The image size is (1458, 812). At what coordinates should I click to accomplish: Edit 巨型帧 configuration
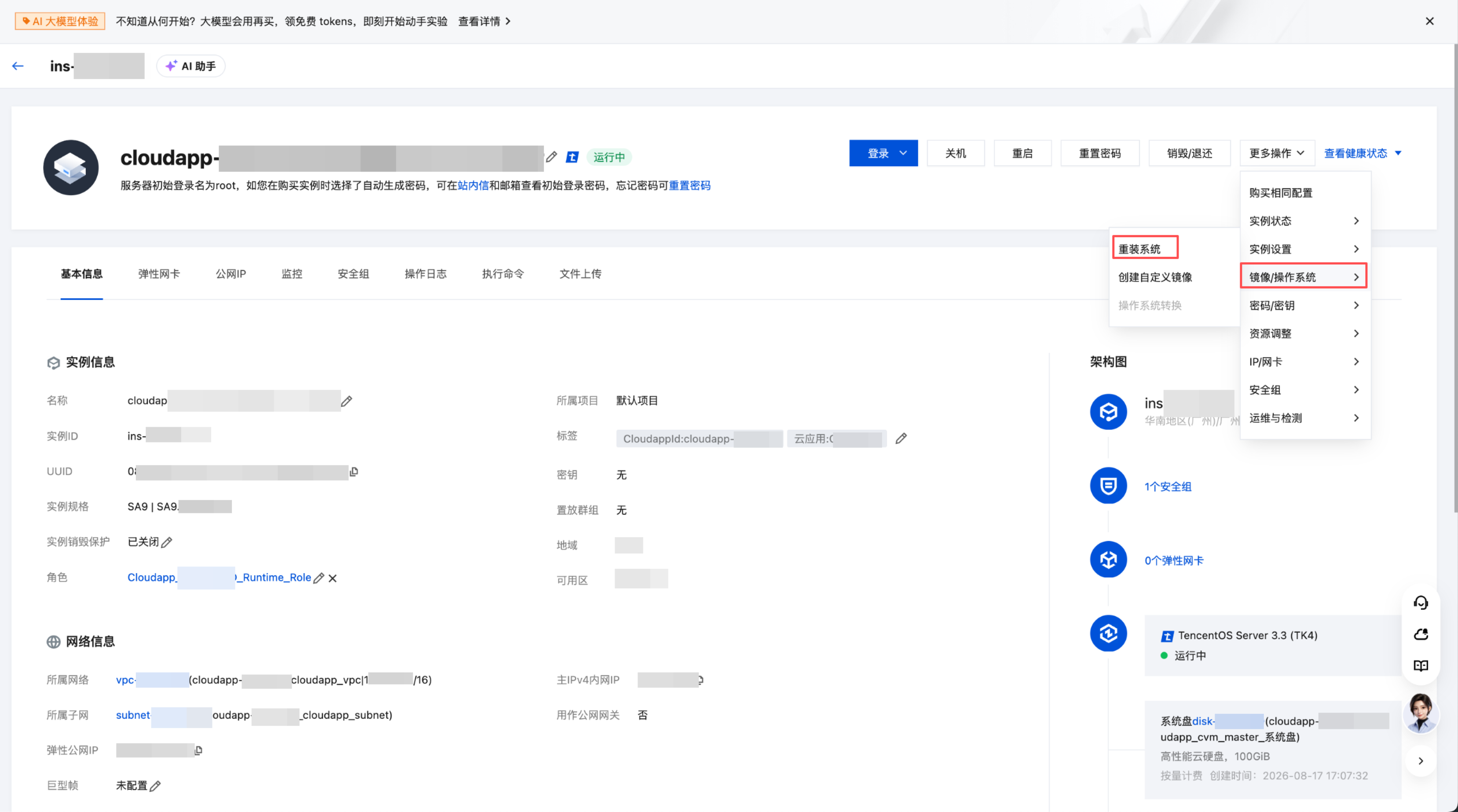click(155, 786)
